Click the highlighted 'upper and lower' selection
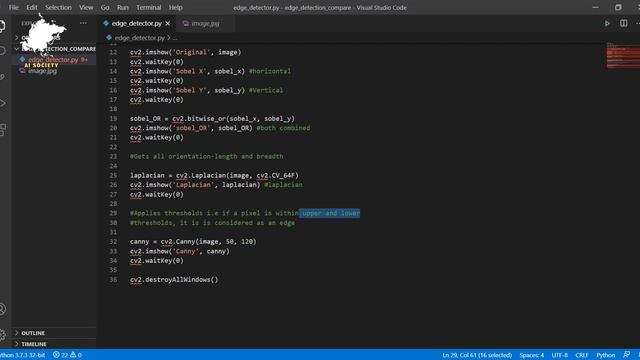Viewport: 640px width, 360px height. (330, 213)
